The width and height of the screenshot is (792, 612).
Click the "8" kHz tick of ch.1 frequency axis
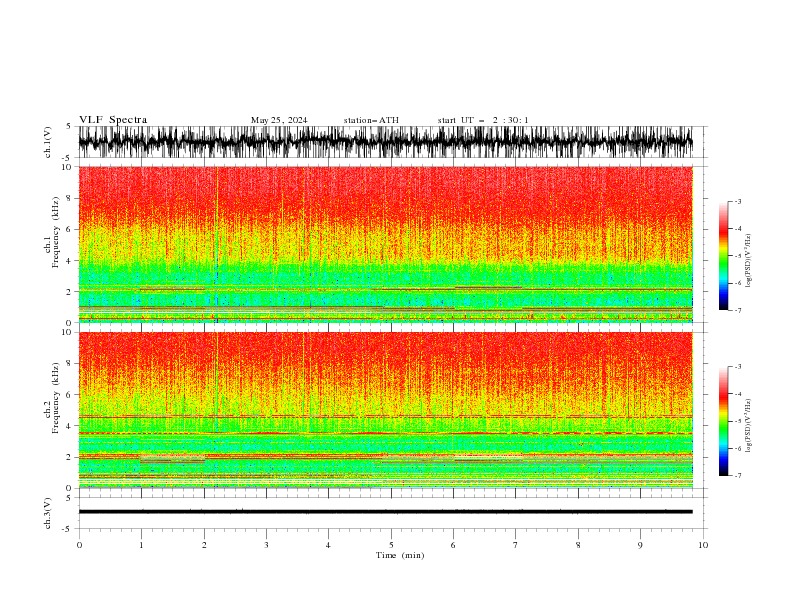click(x=70, y=198)
